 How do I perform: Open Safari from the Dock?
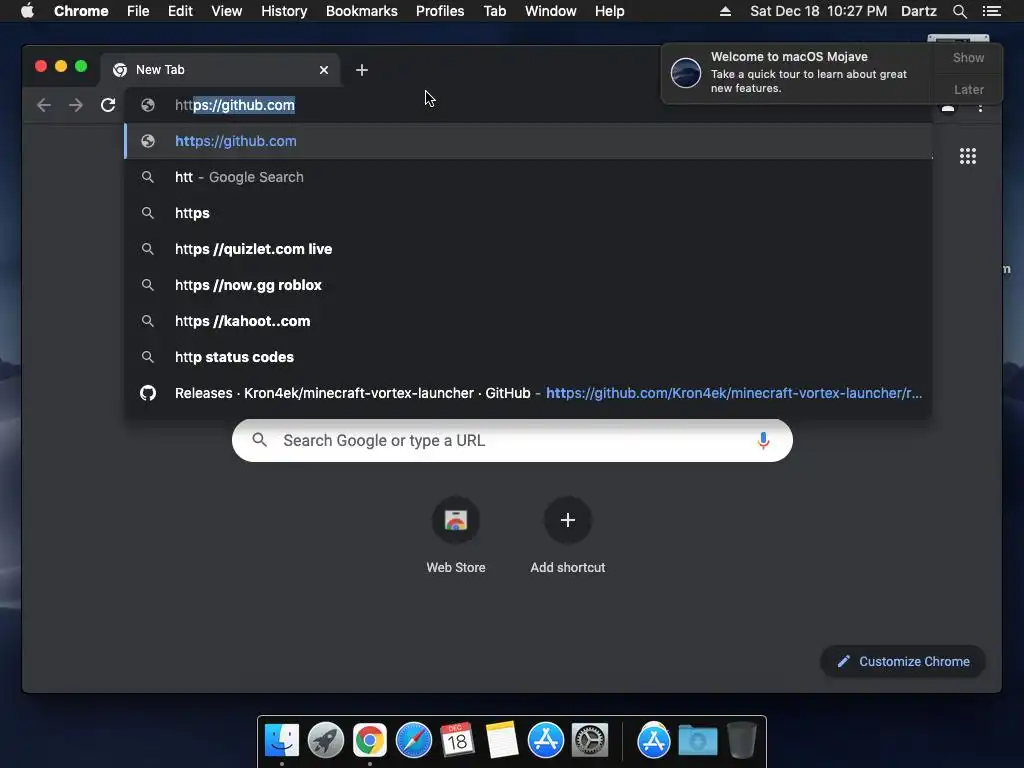tap(414, 741)
